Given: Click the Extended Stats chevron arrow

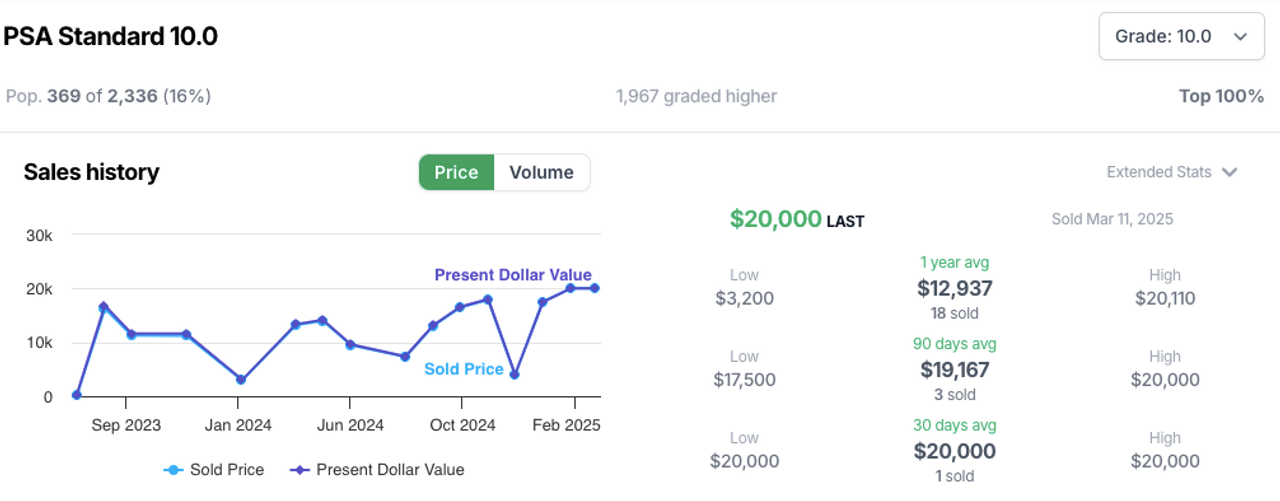Looking at the screenshot, I should 1230,172.
